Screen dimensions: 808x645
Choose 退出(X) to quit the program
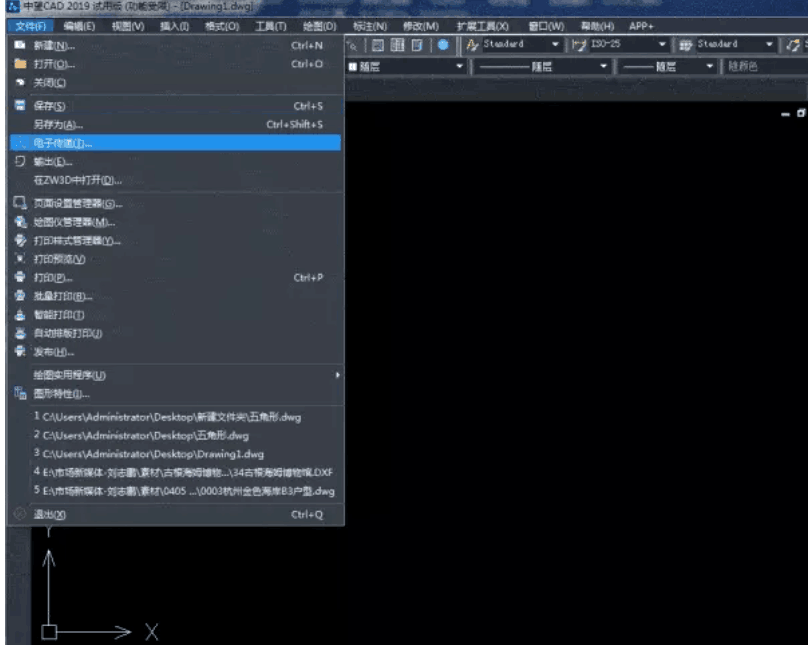[x=176, y=514]
